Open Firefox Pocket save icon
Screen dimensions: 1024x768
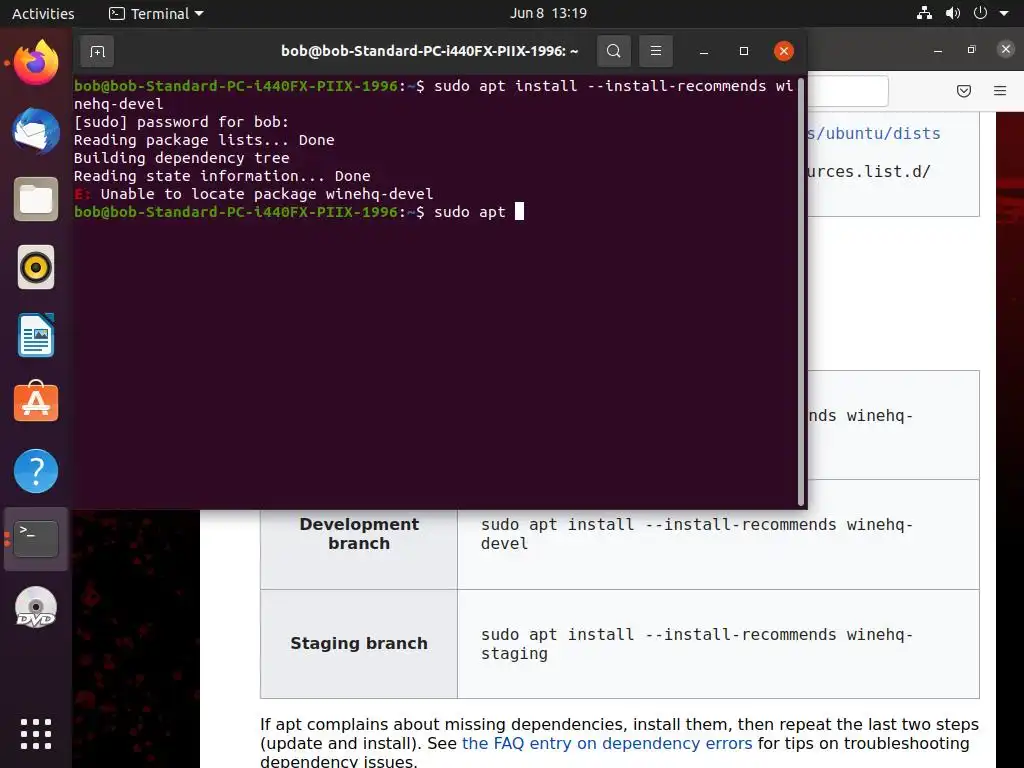tap(964, 91)
